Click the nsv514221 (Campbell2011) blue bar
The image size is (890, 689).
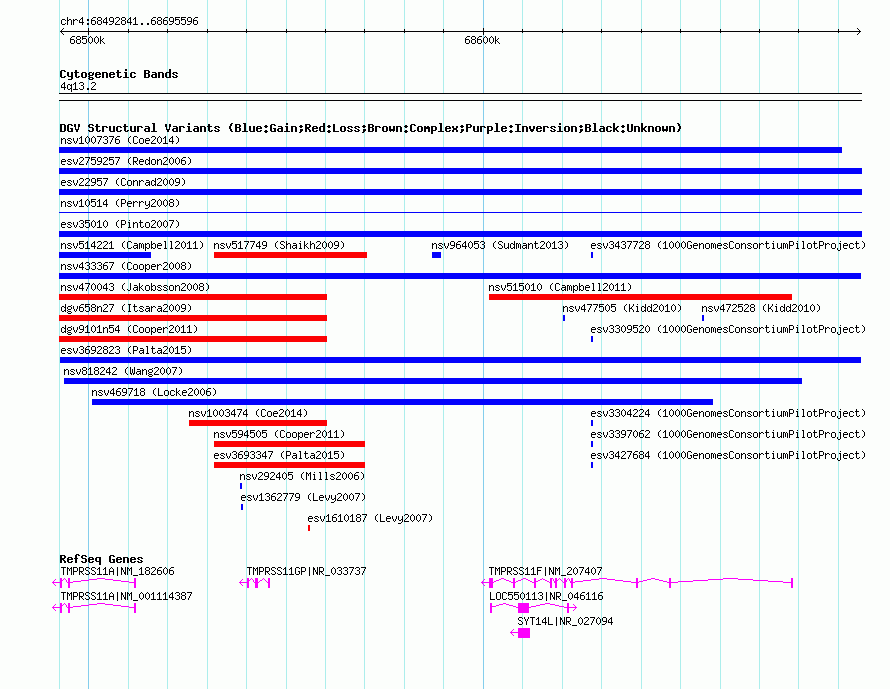coord(105,255)
